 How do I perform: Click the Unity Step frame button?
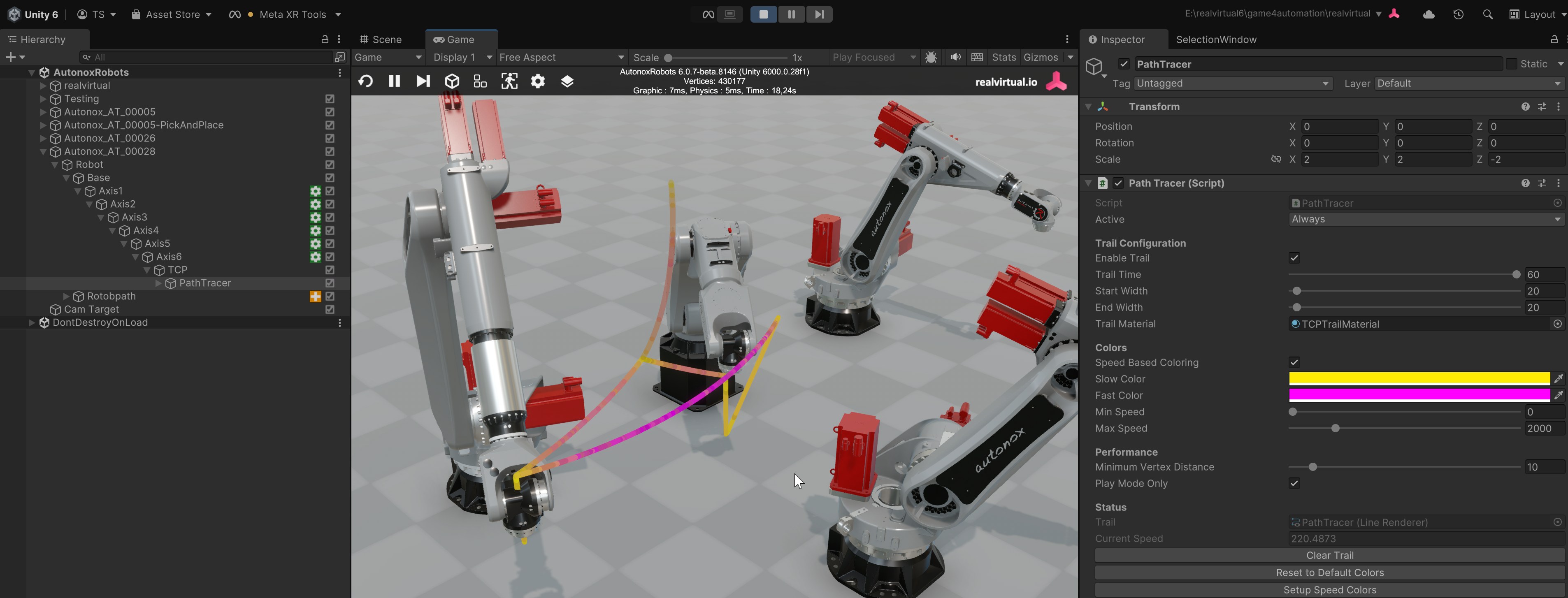(819, 14)
